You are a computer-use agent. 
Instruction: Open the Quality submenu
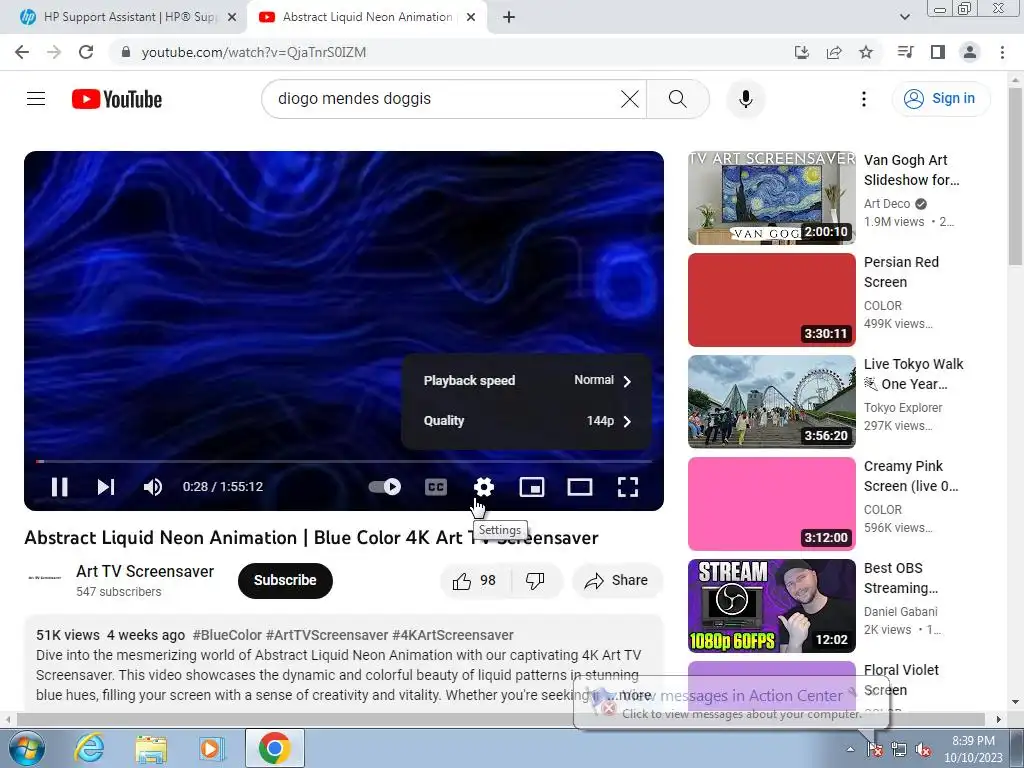(526, 421)
